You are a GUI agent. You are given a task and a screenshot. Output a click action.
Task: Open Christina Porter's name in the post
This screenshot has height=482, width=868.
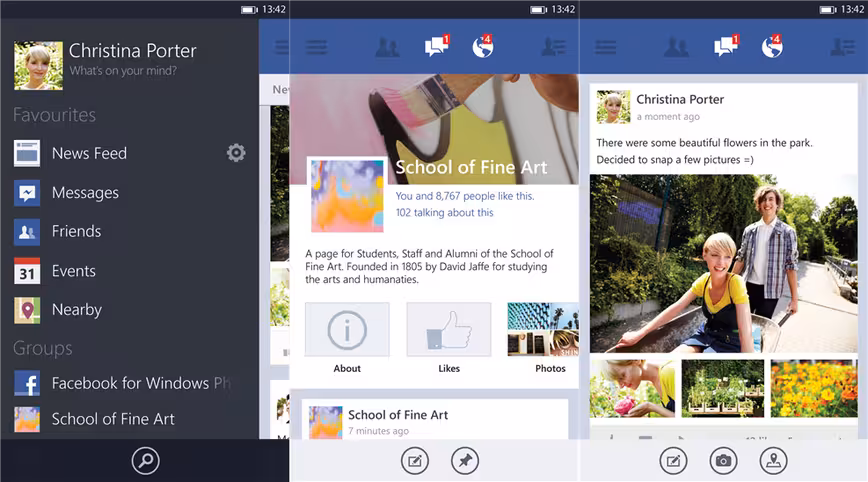(680, 100)
